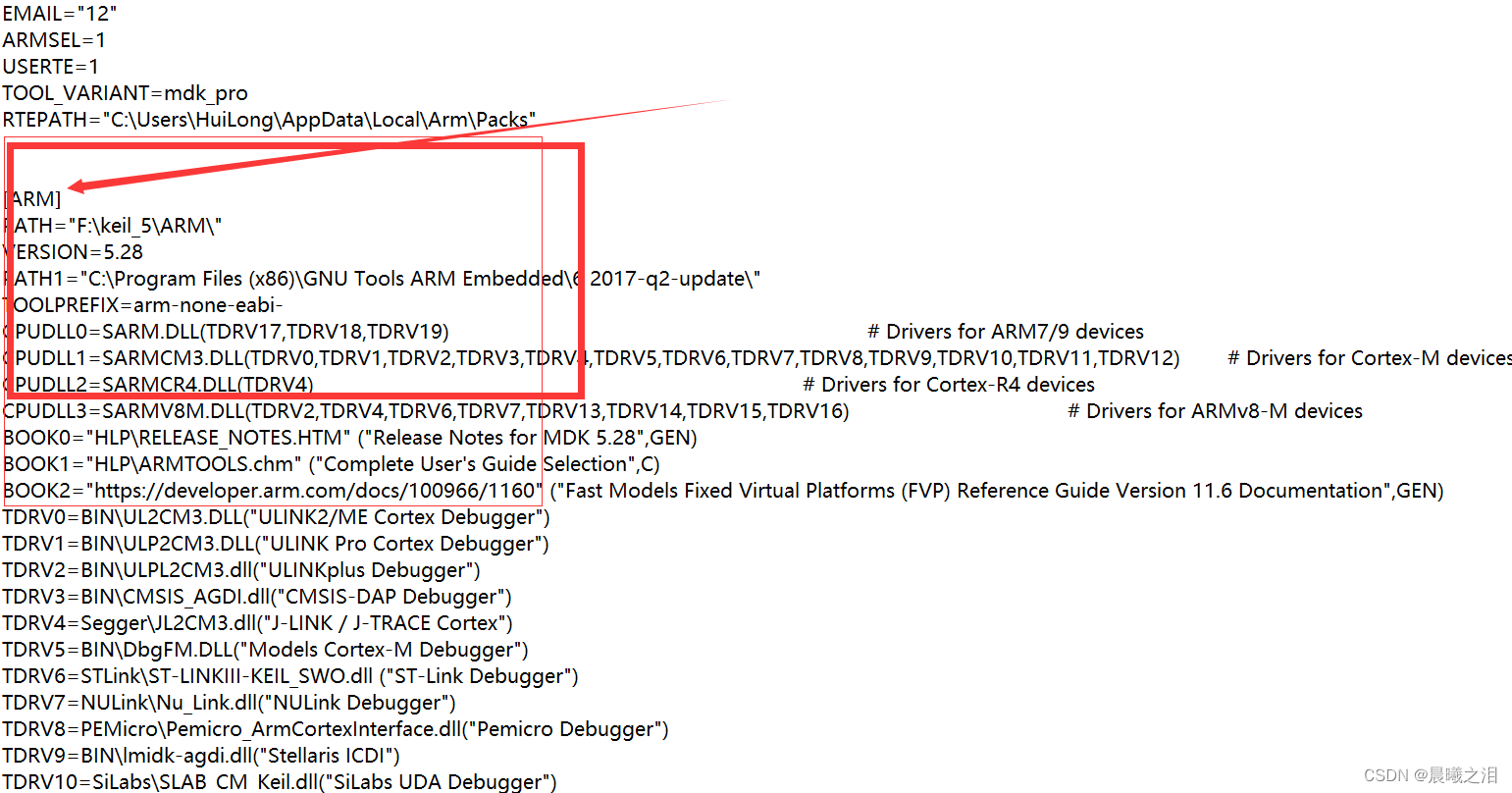Click the TOOLPREFIX=arm-none-eabi- line
The height and width of the screenshot is (793, 1512).
[140, 304]
